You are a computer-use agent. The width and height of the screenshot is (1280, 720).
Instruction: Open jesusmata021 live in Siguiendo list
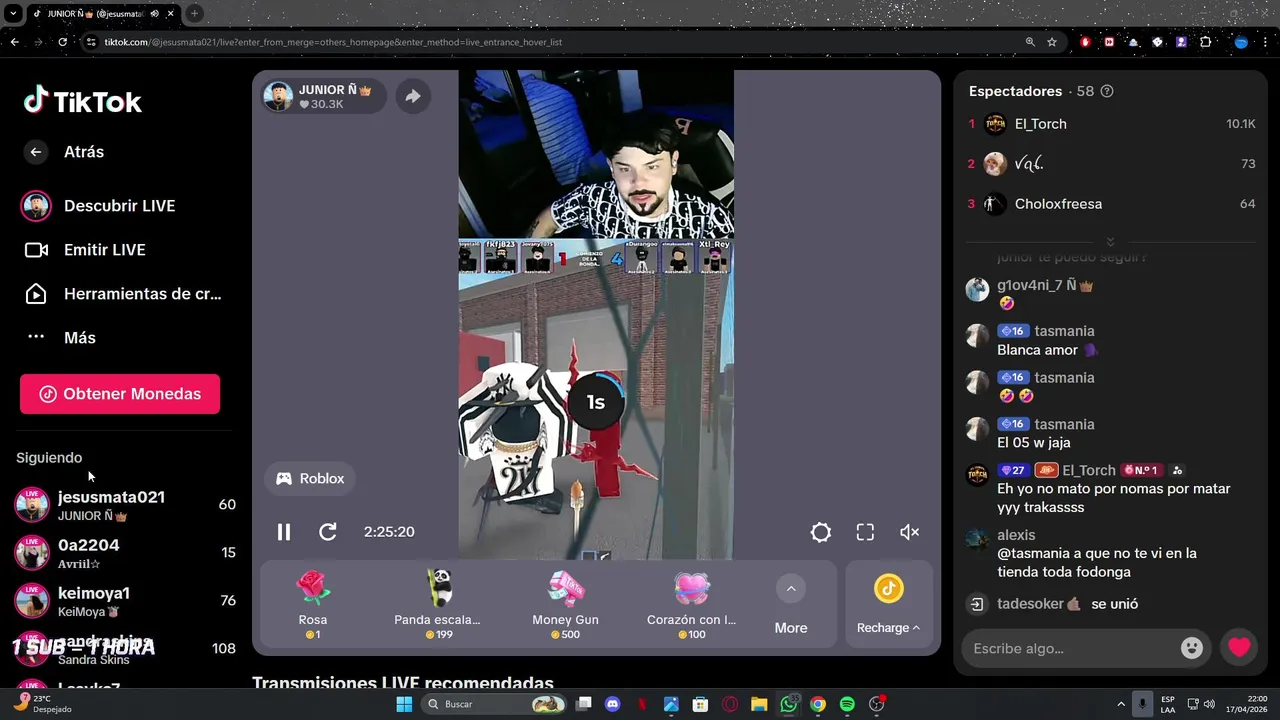click(125, 505)
